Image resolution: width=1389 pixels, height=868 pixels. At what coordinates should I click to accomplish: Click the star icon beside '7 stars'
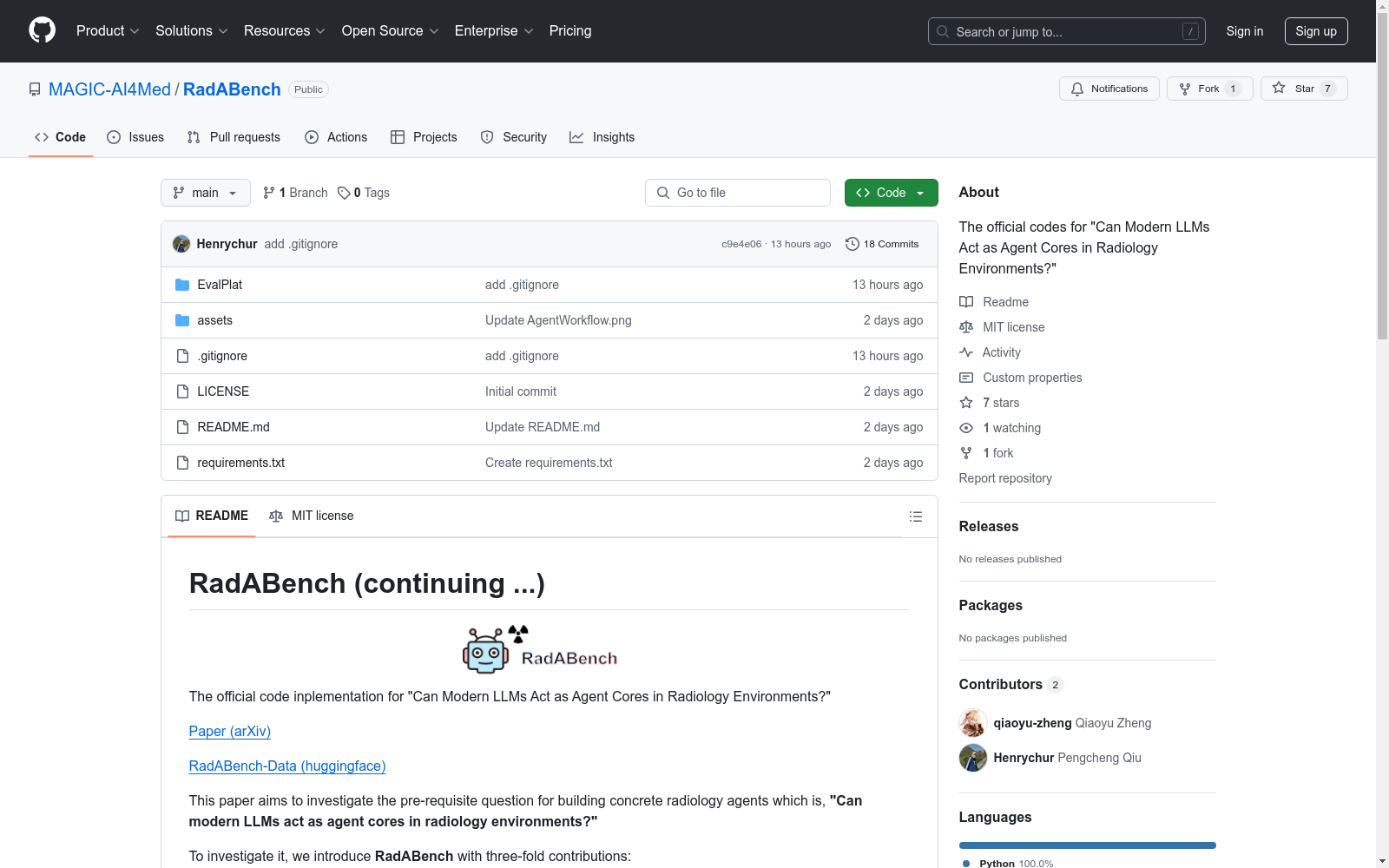[966, 403]
